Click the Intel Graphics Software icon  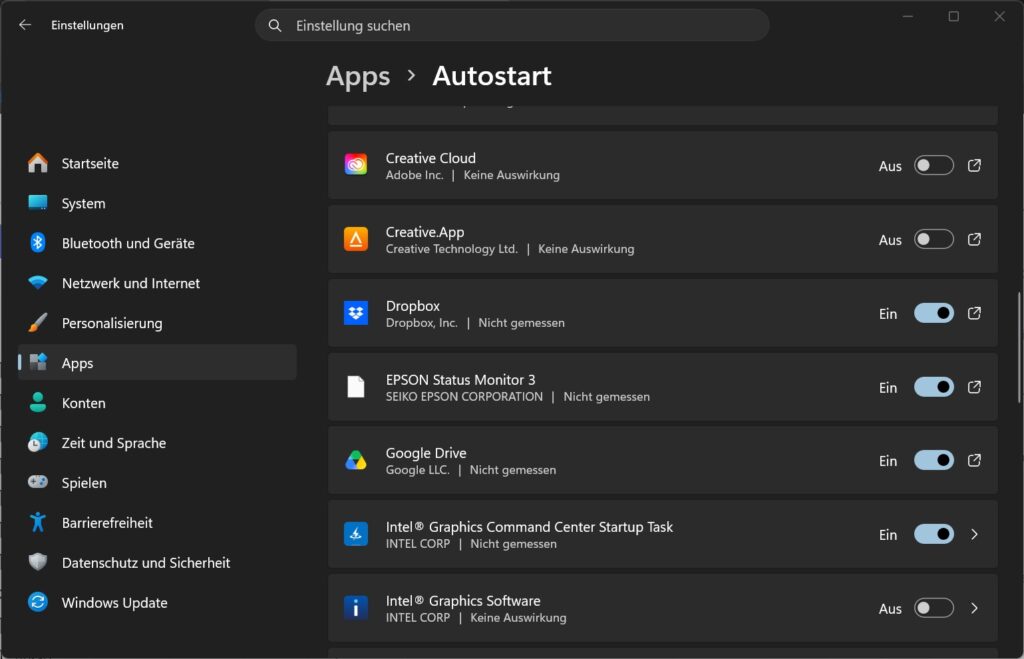point(356,608)
